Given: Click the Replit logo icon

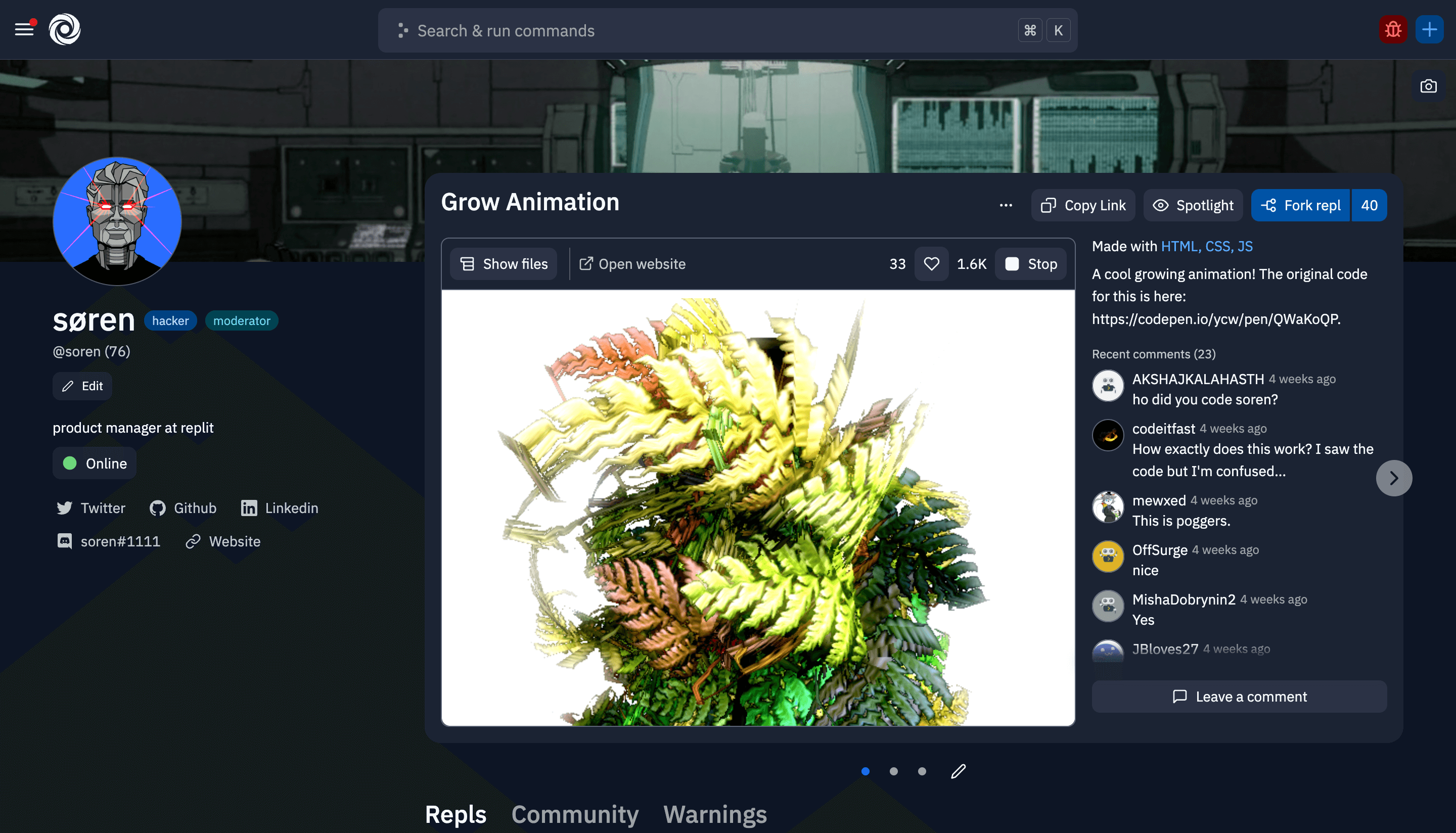Looking at the screenshot, I should click(65, 29).
